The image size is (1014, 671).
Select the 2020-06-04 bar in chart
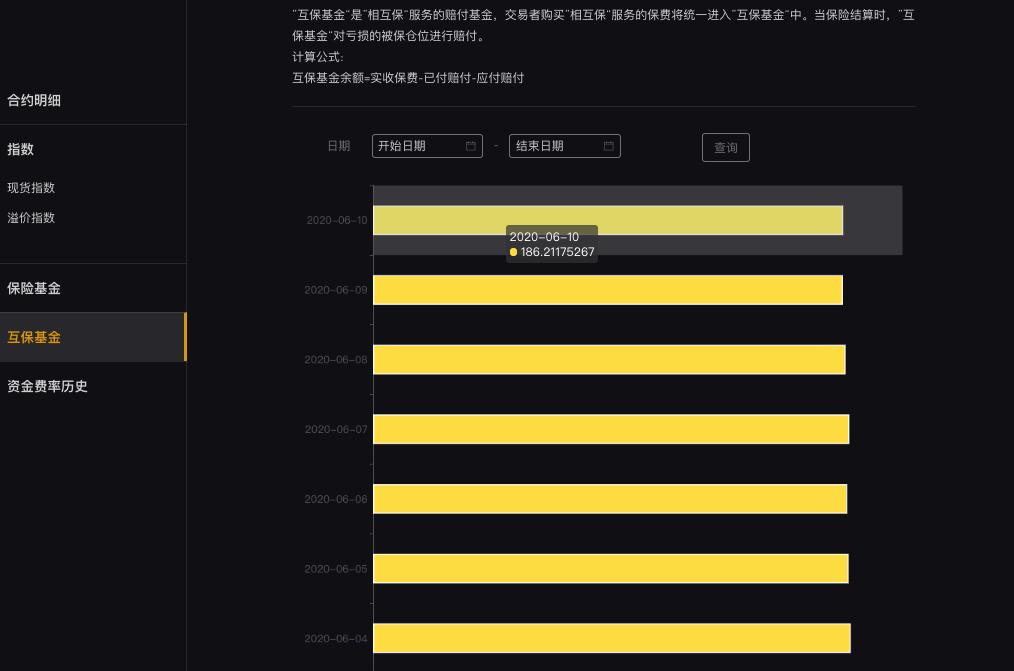pos(612,639)
